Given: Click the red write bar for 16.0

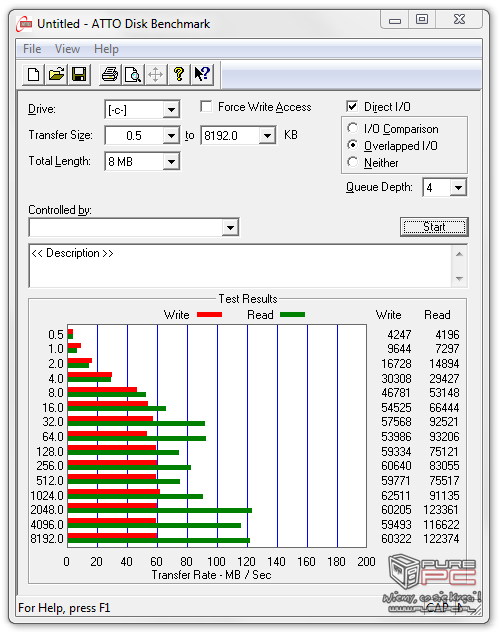Looking at the screenshot, I should (108, 404).
